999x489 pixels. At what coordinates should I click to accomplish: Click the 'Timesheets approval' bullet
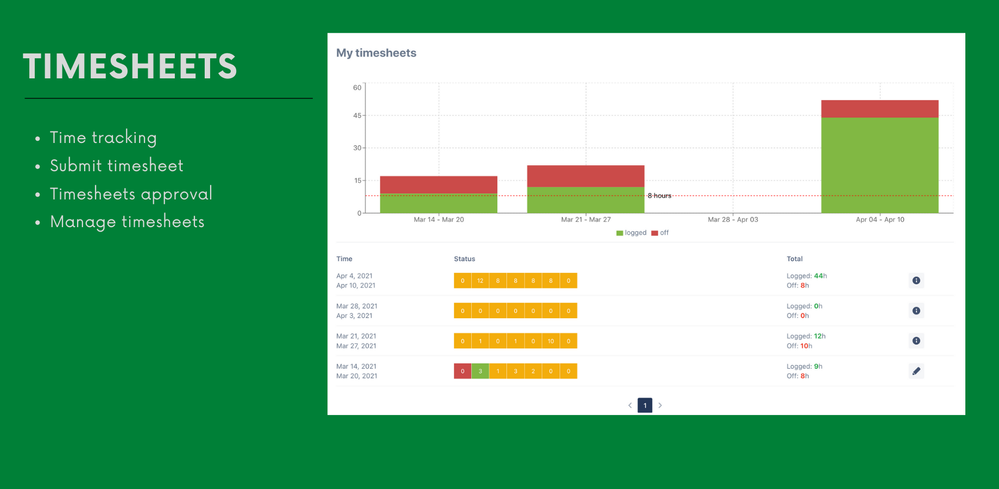click(x=131, y=194)
